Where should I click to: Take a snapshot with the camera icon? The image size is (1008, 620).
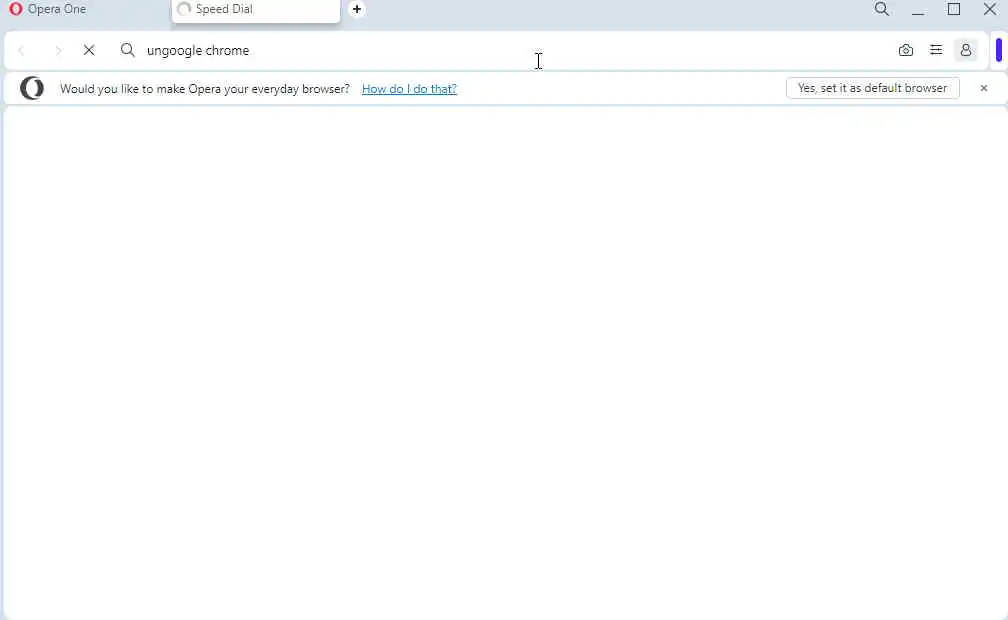click(906, 50)
